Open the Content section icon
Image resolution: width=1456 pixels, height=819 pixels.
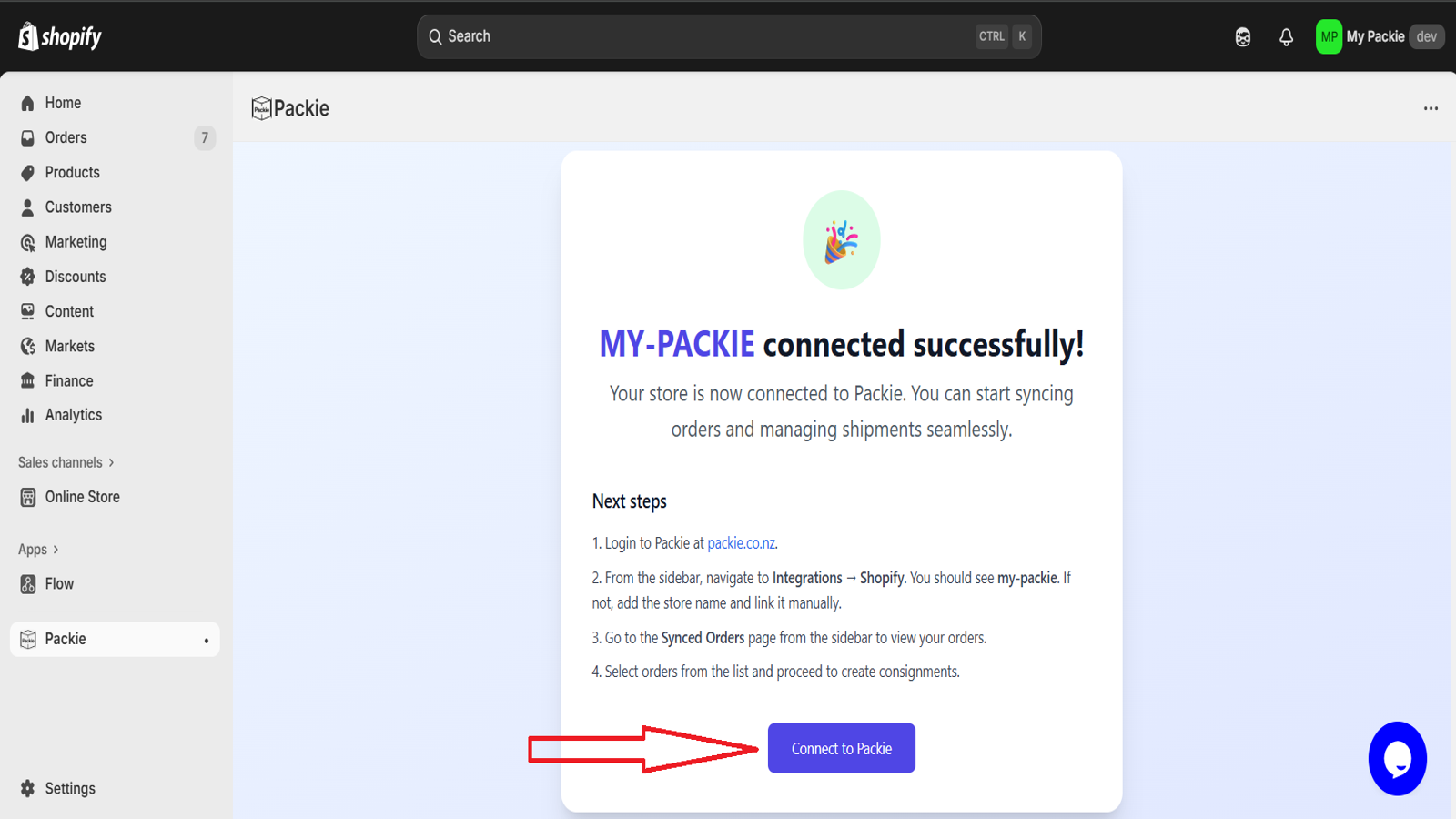click(27, 310)
